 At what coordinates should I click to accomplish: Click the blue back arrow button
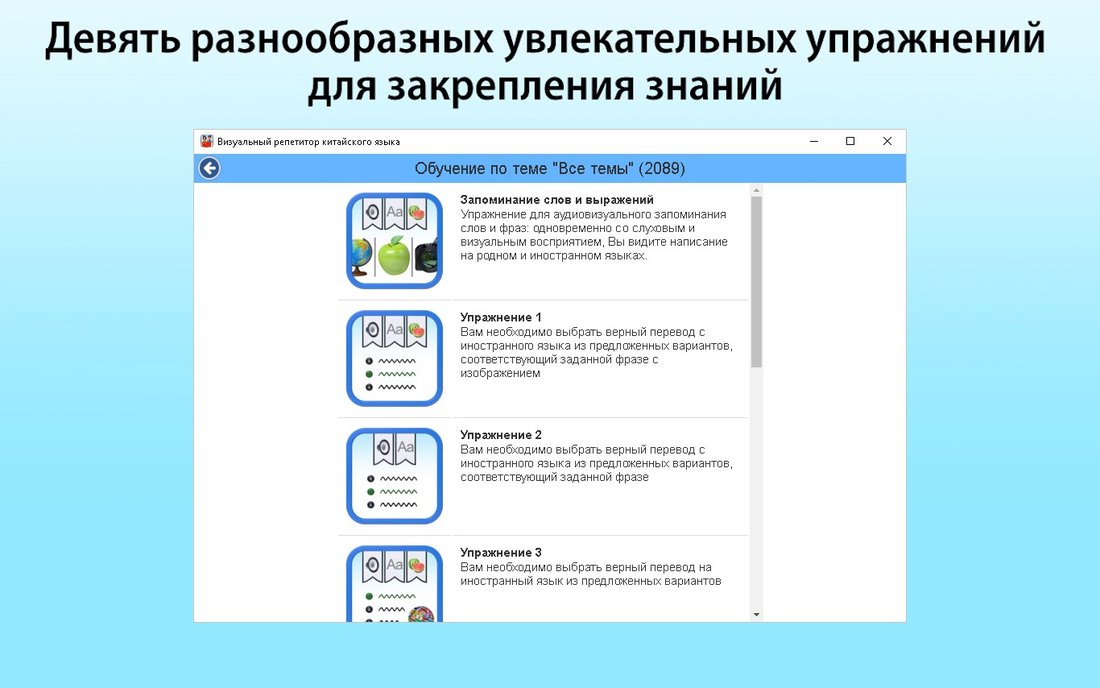coord(209,168)
